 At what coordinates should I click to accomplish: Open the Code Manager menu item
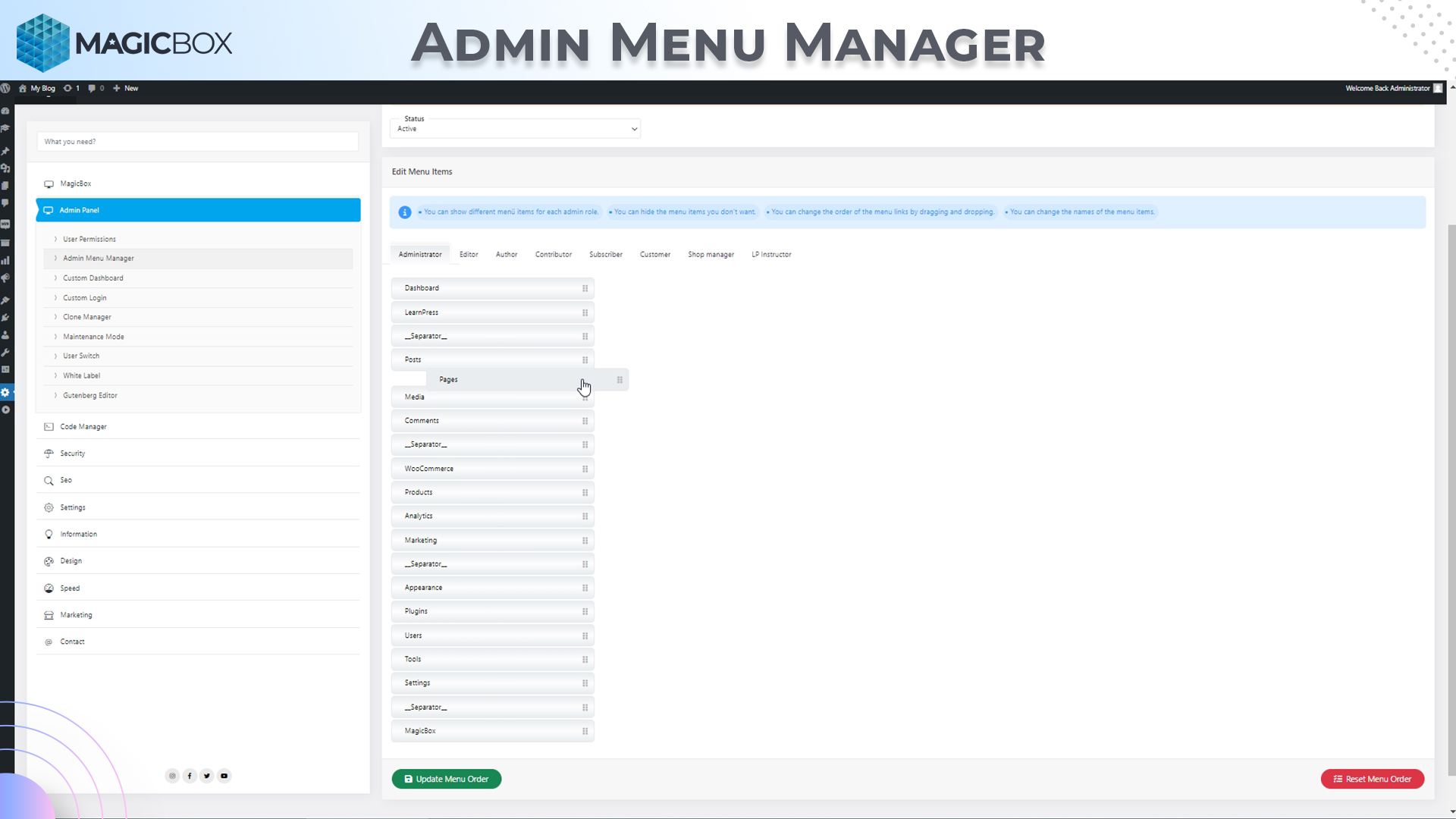[199, 427]
